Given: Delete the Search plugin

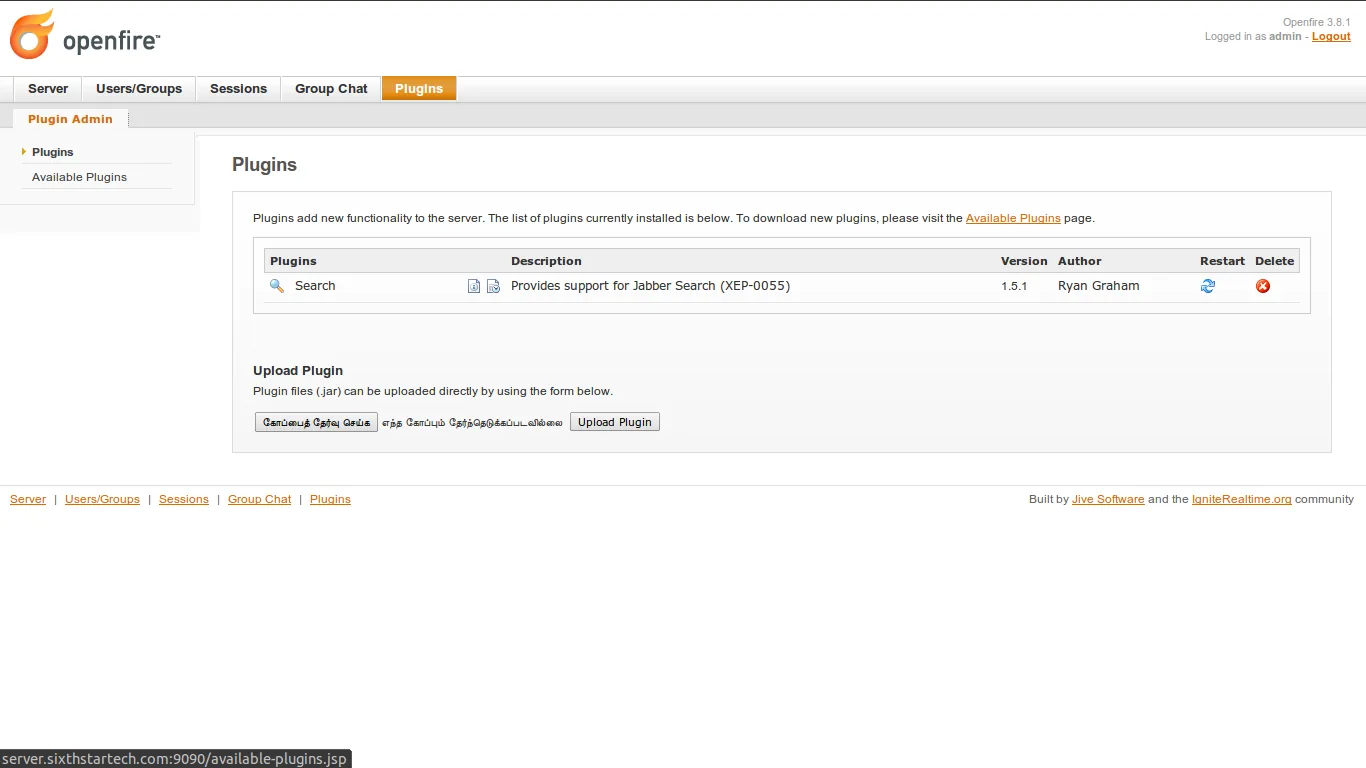Looking at the screenshot, I should coord(1263,286).
